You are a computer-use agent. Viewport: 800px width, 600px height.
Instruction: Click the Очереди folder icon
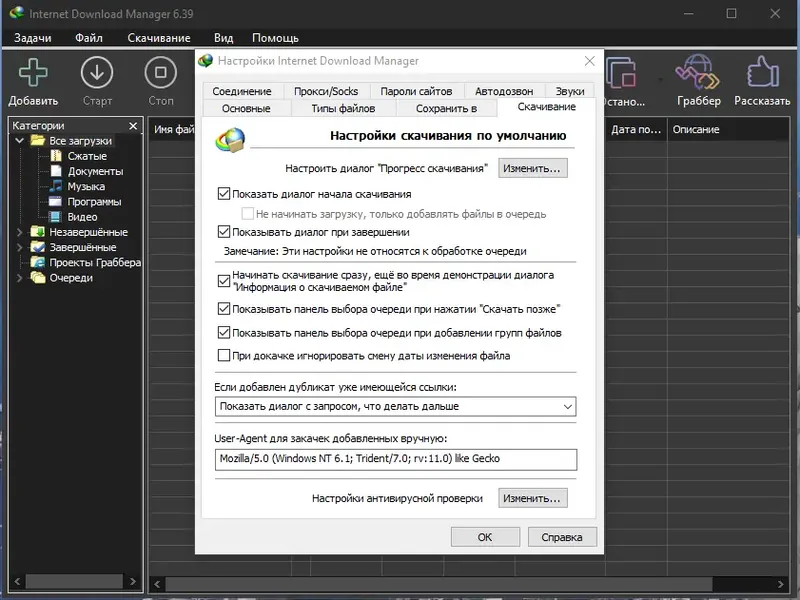click(38, 278)
